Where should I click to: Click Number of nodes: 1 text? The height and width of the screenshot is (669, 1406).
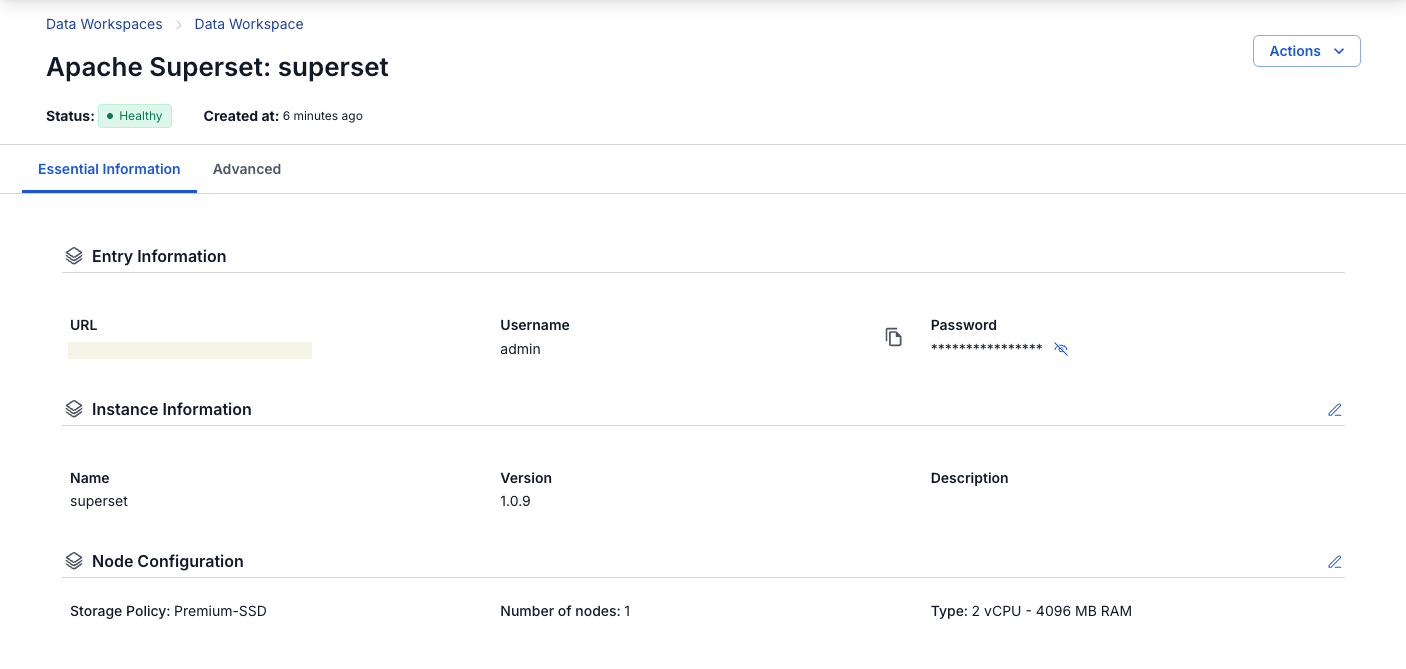click(x=565, y=611)
